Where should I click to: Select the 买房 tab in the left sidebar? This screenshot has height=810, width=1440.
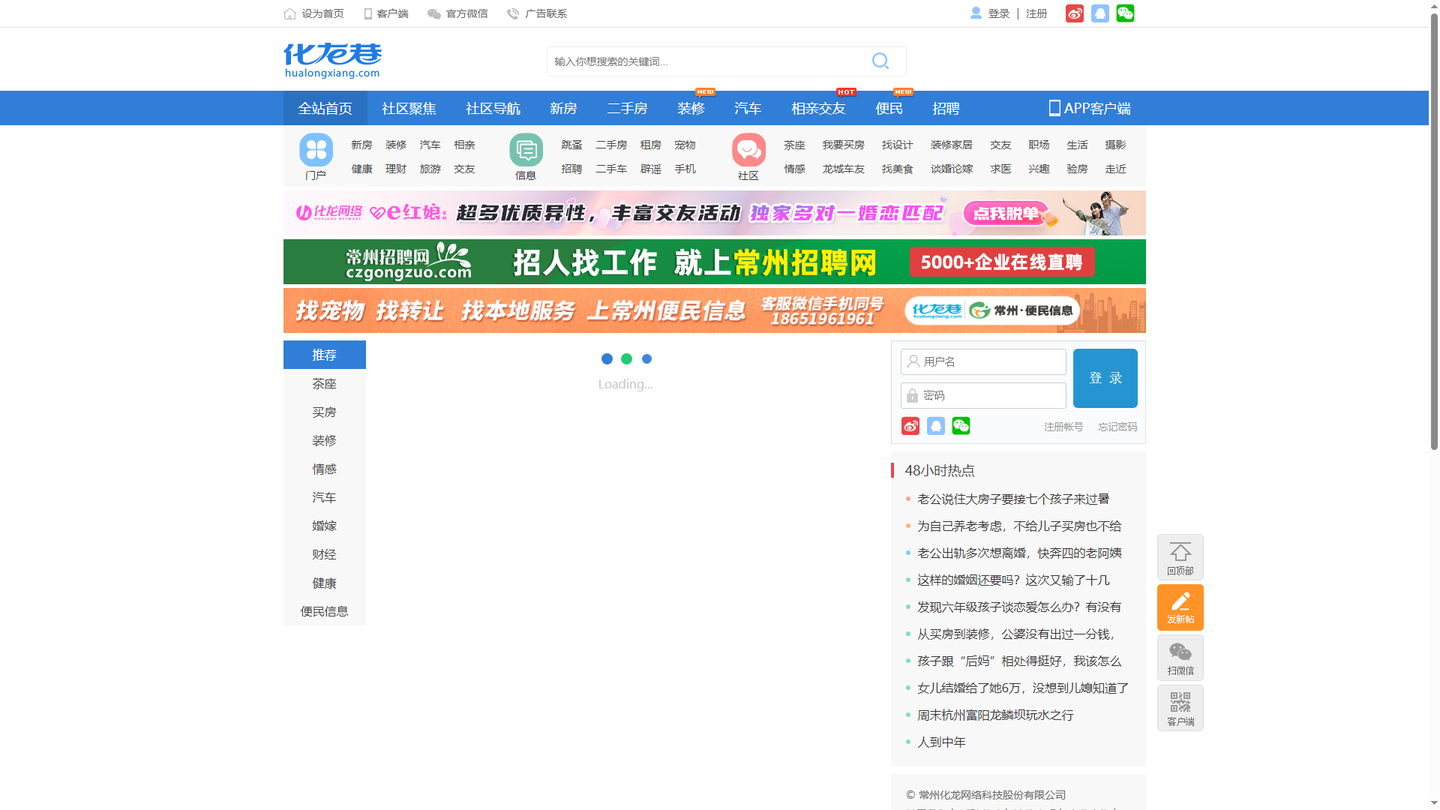coord(324,412)
